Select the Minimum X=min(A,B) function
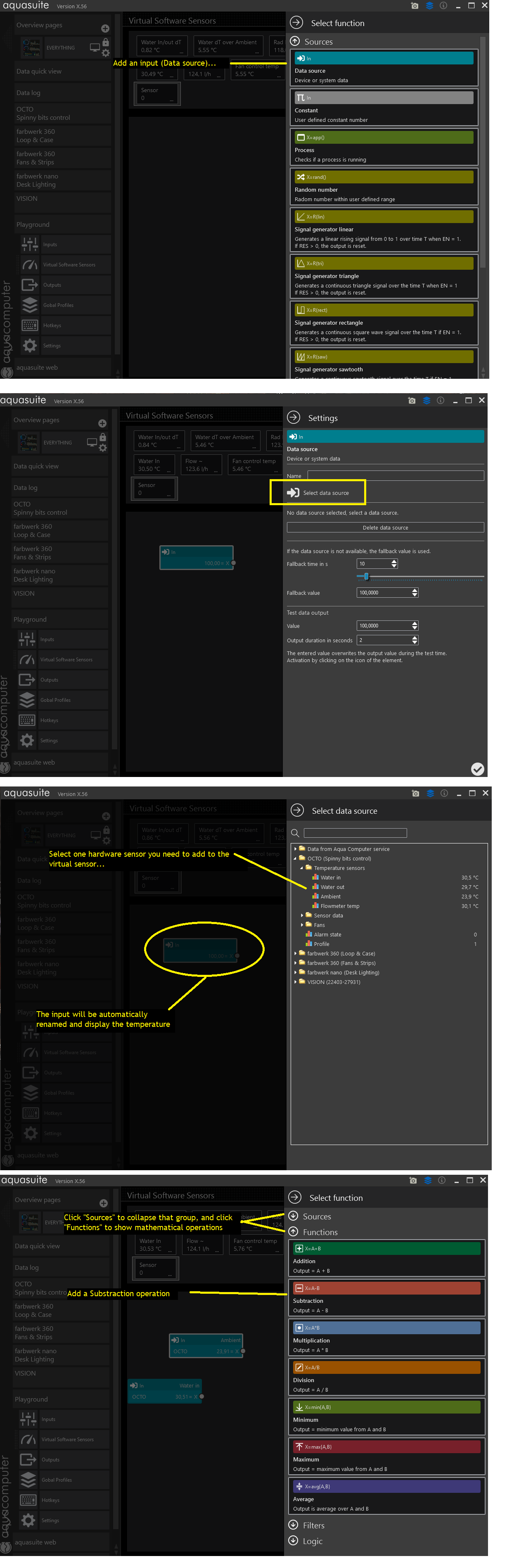This screenshot has height=1568, width=507. (x=386, y=1416)
